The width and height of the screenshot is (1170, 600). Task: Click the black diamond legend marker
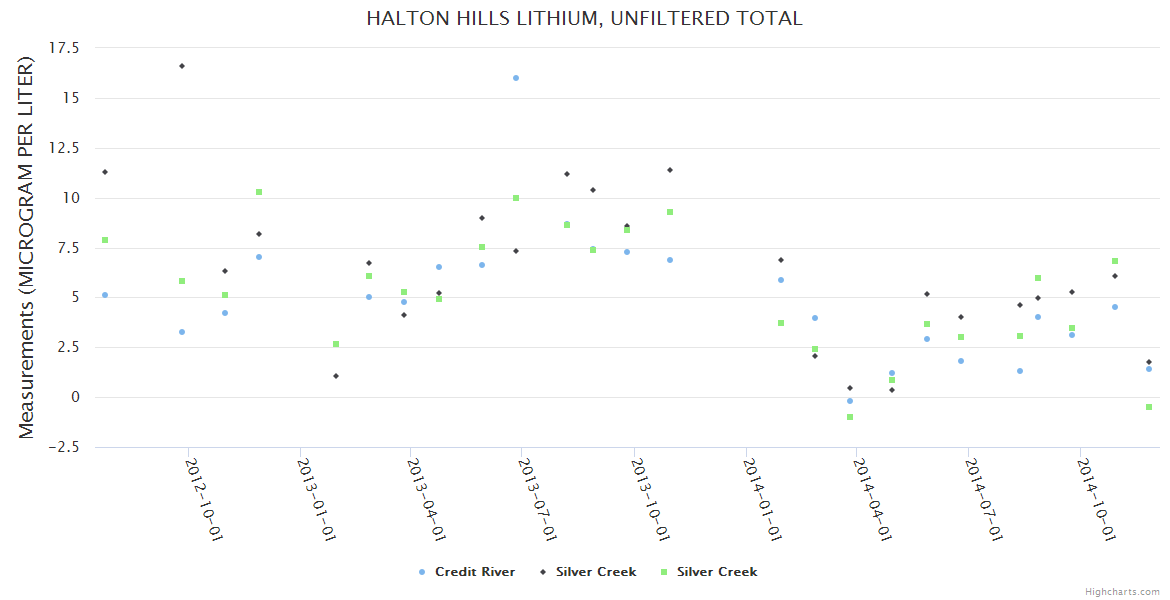pyautogui.click(x=542, y=572)
